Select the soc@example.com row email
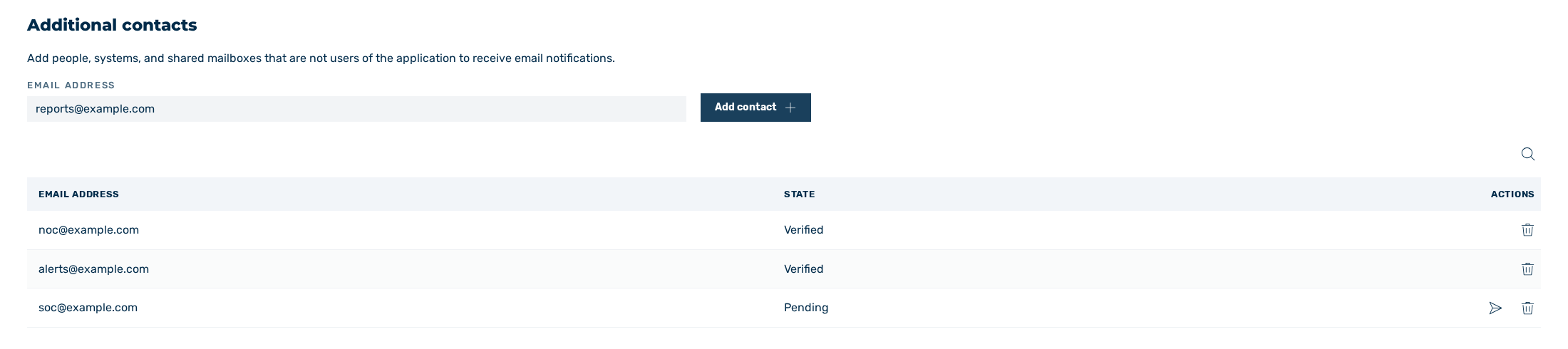 coord(88,308)
